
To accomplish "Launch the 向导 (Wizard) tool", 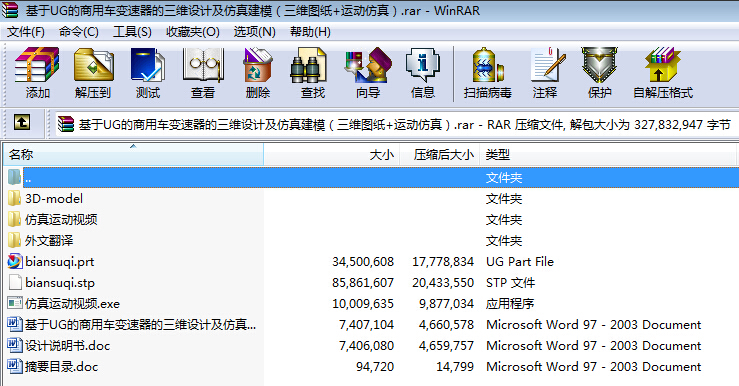I will (368, 66).
